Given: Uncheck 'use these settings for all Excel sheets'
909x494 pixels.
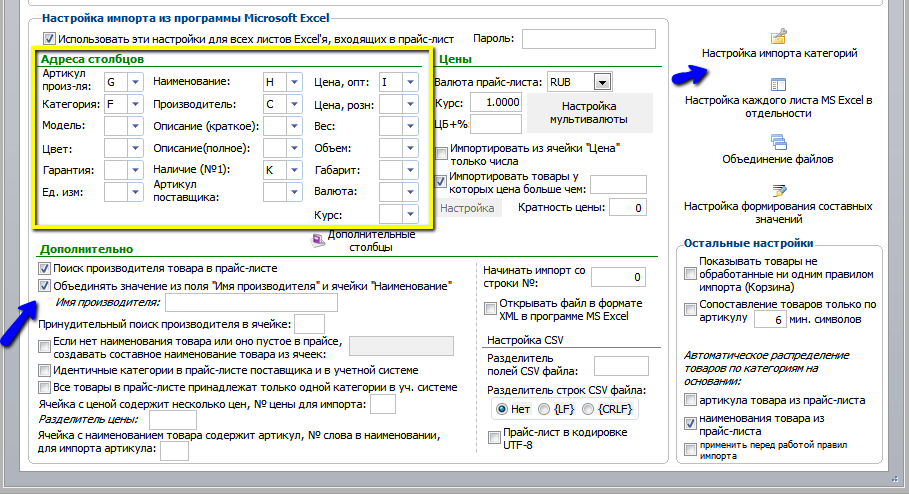Looking at the screenshot, I should point(49,39).
